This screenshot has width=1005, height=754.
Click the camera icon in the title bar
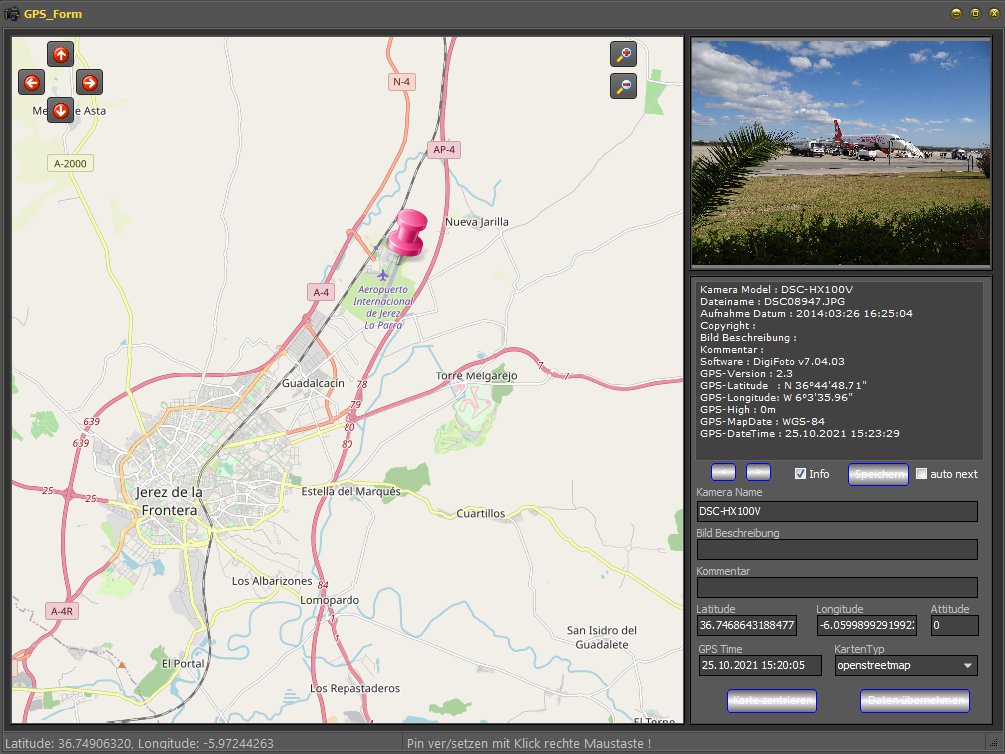(12, 13)
